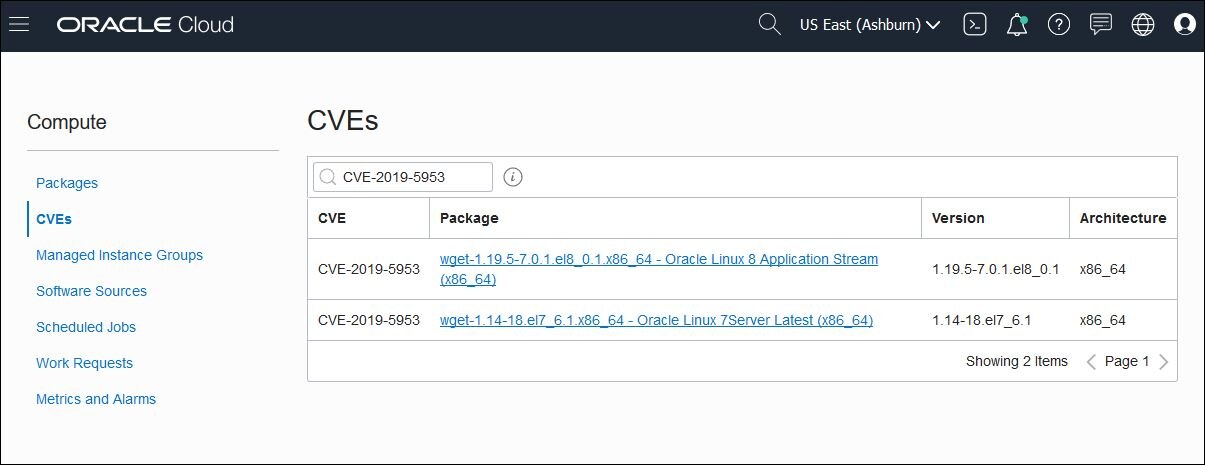Open the support chat icon
This screenshot has width=1205, height=465.
(1101, 25)
